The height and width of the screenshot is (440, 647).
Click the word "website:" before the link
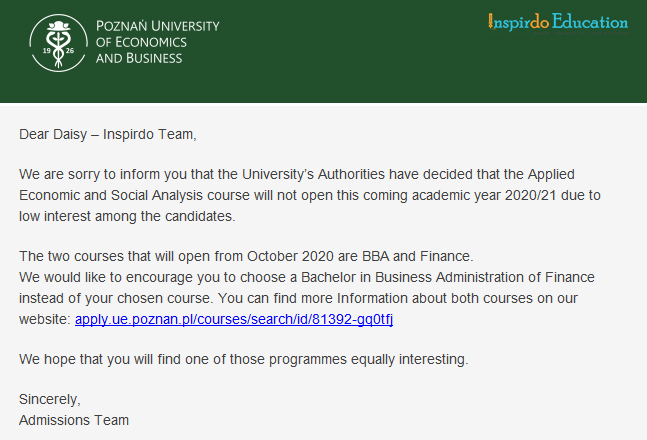coord(45,319)
